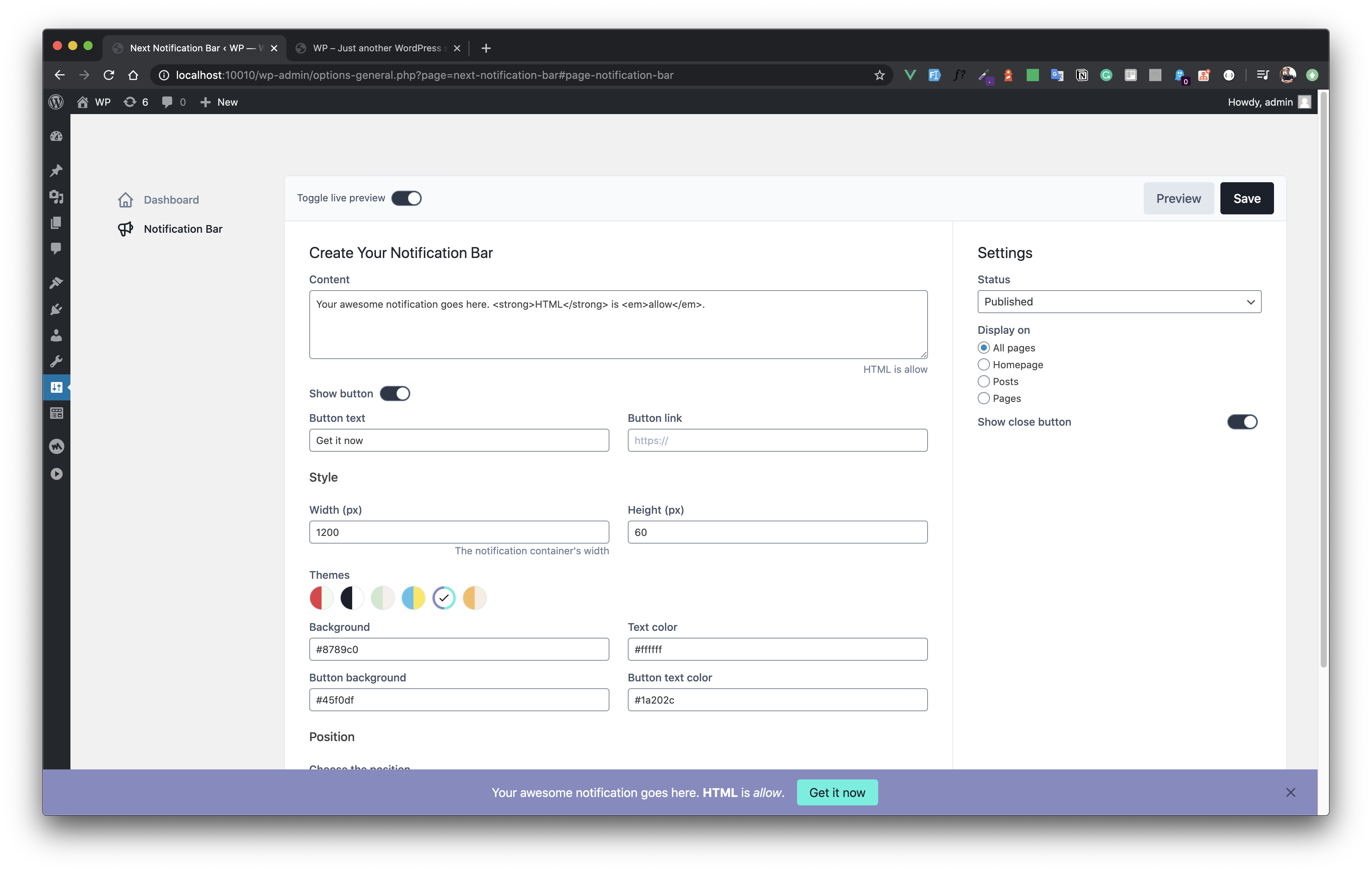
Task: Click the Grammarly extension icon
Action: 1106,75
